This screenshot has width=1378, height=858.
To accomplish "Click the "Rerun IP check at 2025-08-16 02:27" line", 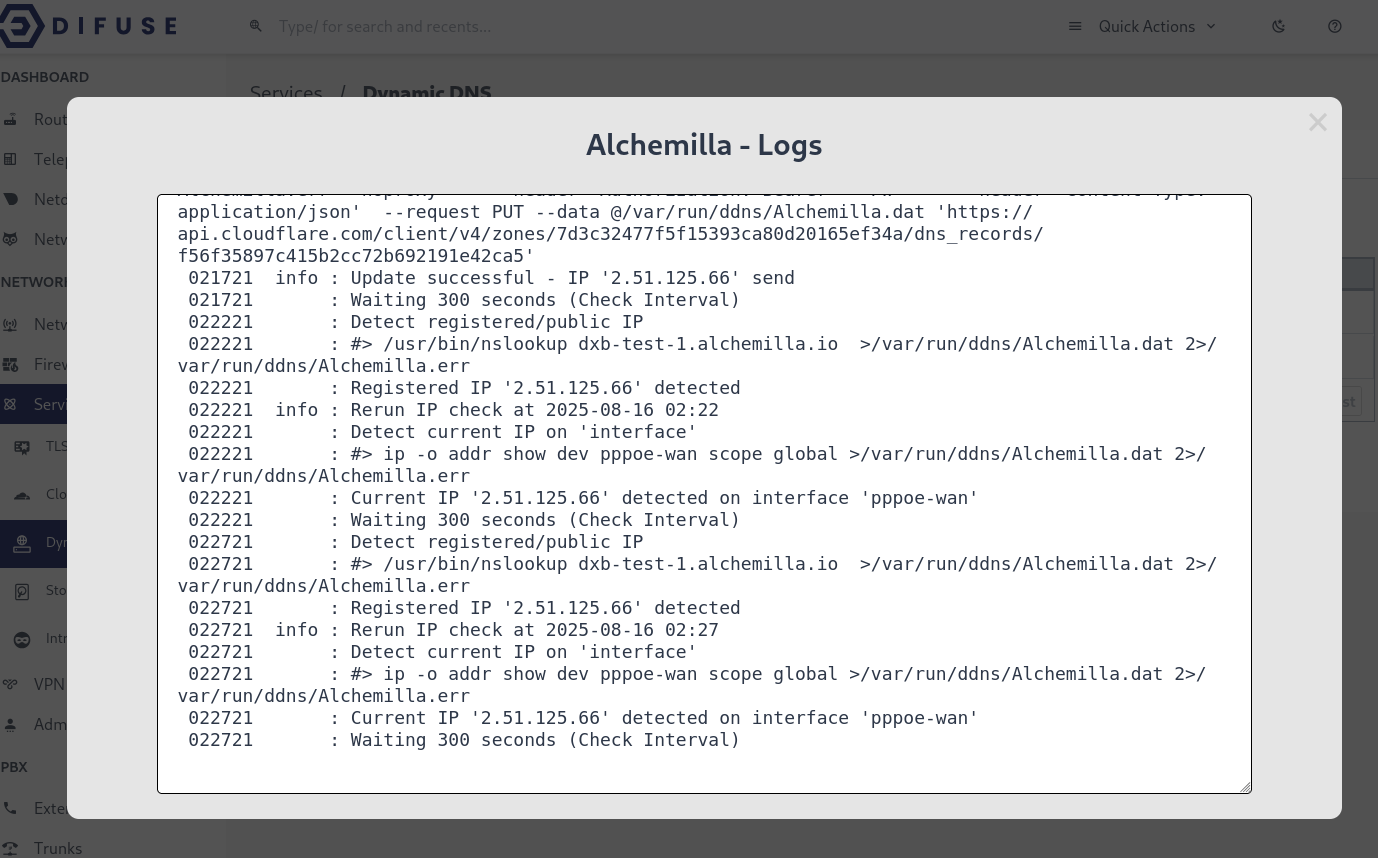I will (453, 630).
